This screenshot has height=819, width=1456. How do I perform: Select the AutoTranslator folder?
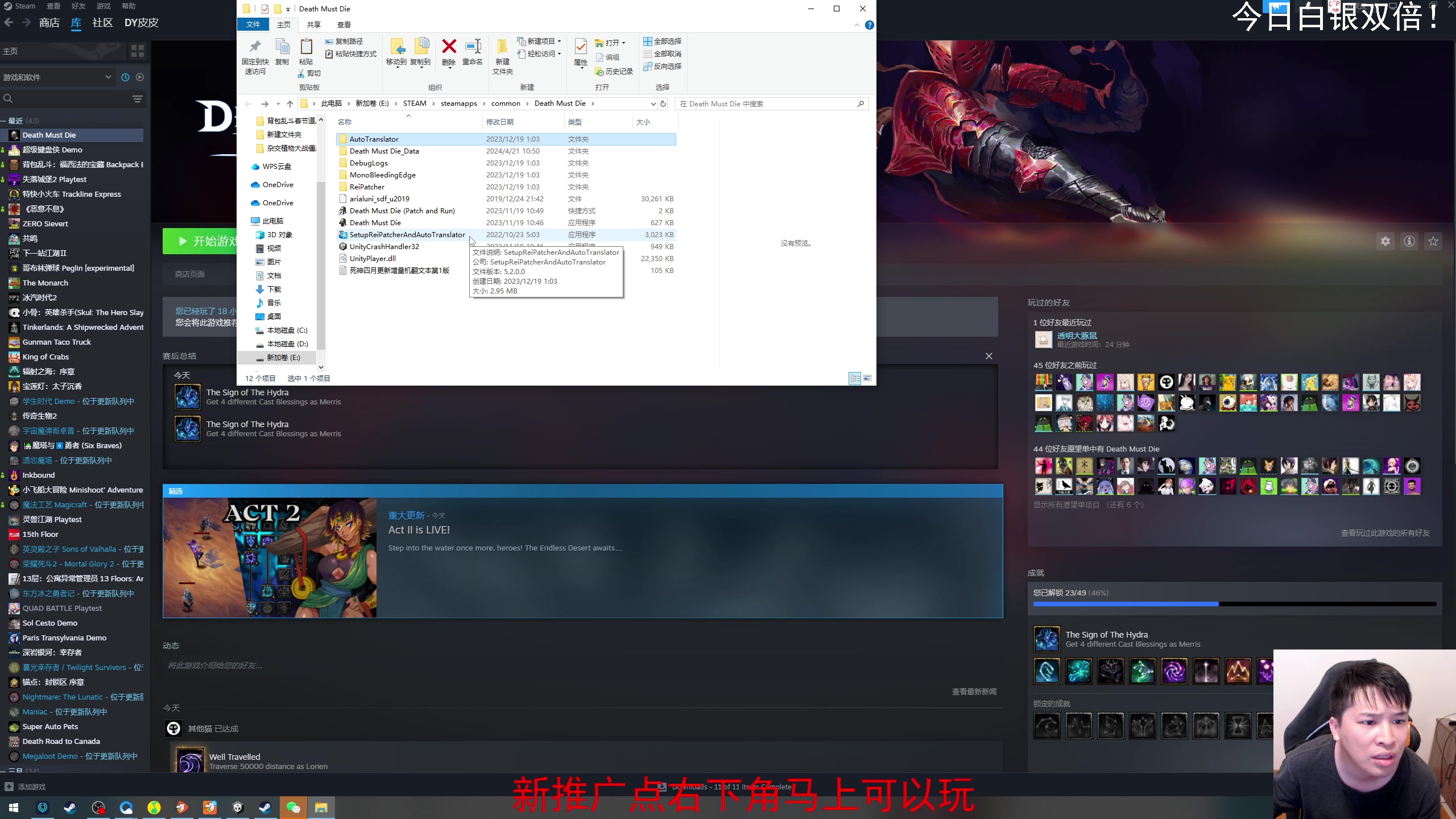[x=506, y=139]
